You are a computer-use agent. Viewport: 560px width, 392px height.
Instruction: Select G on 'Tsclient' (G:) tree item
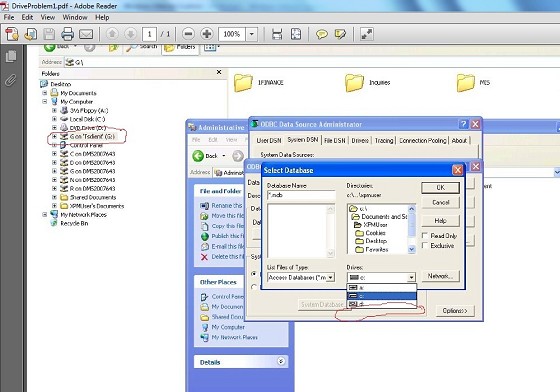(x=92, y=136)
